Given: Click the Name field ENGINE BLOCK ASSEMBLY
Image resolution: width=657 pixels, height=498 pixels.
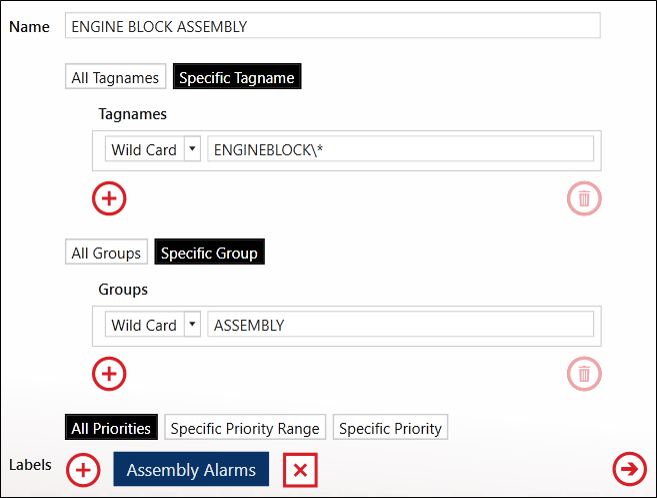Looking at the screenshot, I should [x=333, y=26].
